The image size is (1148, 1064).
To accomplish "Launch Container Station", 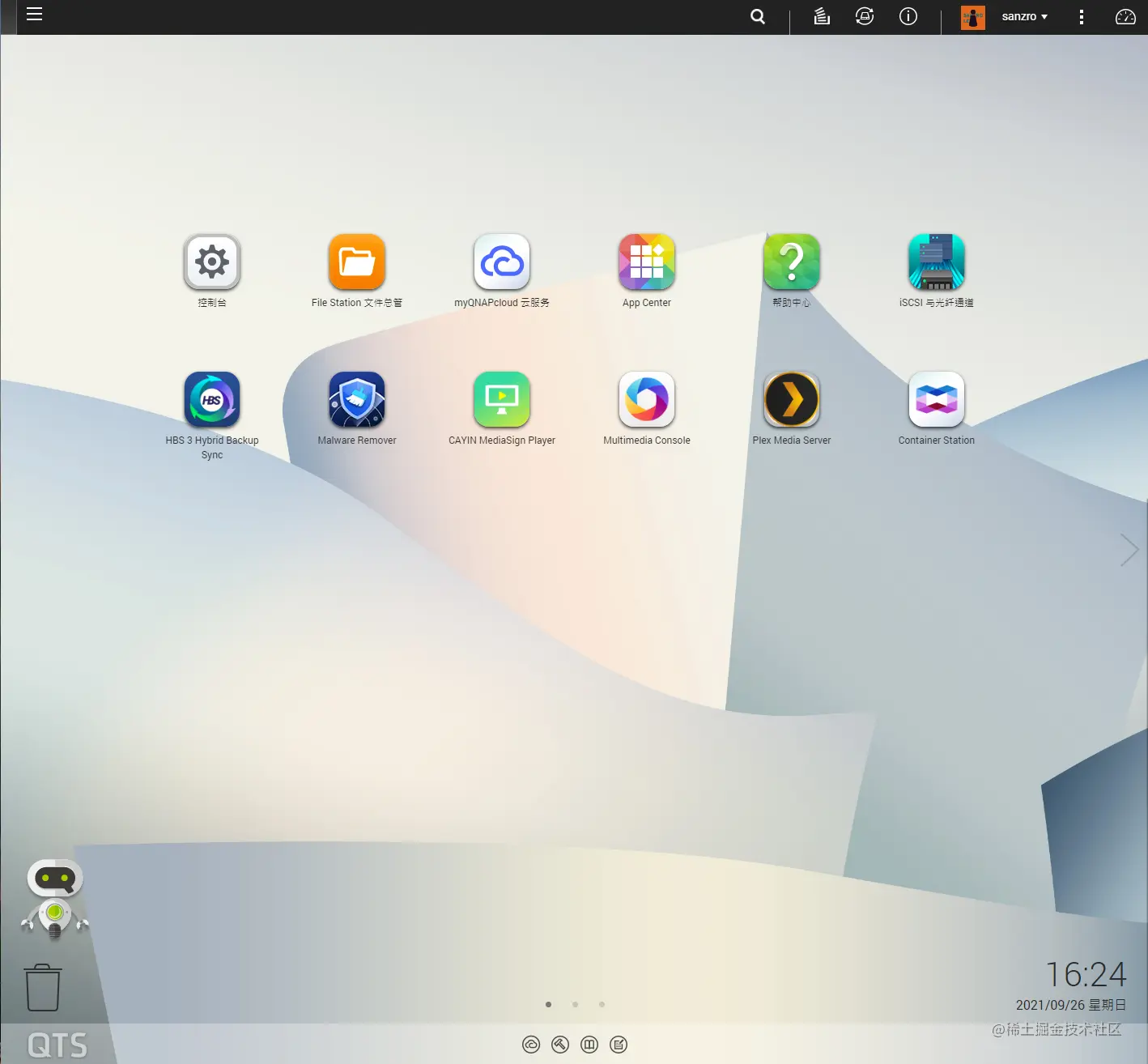I will pos(936,399).
